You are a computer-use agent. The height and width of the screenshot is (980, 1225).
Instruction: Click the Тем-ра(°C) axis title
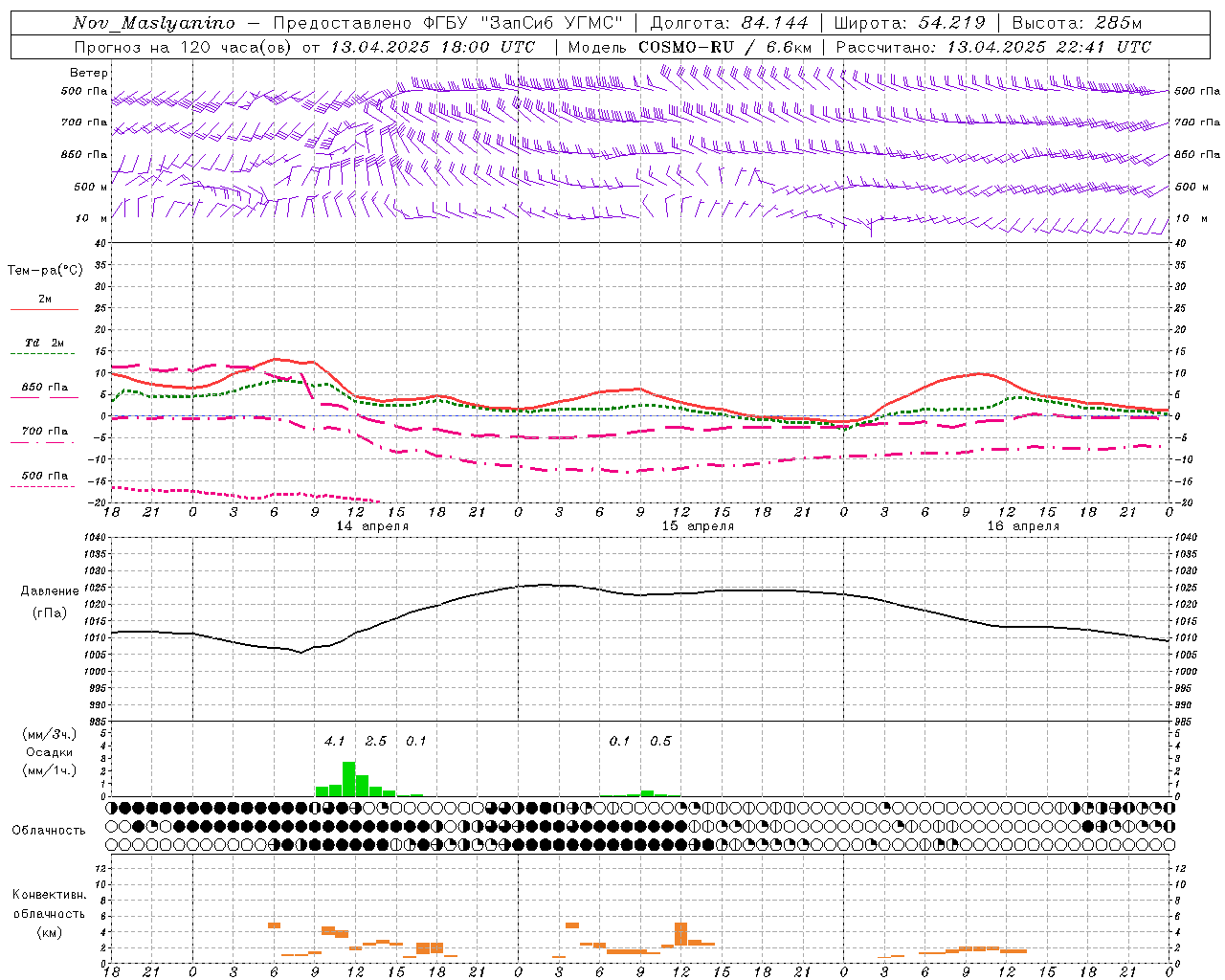point(45,271)
